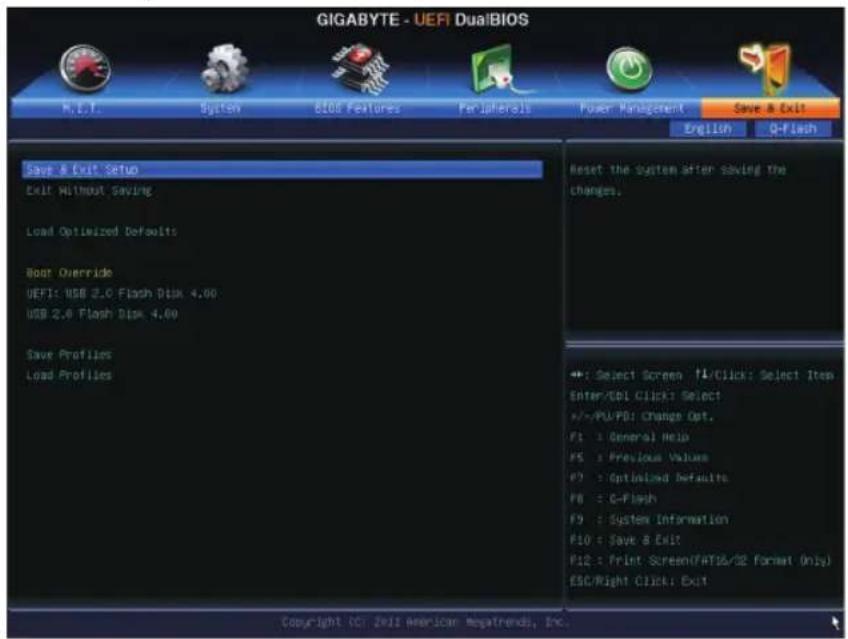This screenshot has width=848, height=639.
Task: Click the BIOS Features chip icon
Action: coord(361,69)
